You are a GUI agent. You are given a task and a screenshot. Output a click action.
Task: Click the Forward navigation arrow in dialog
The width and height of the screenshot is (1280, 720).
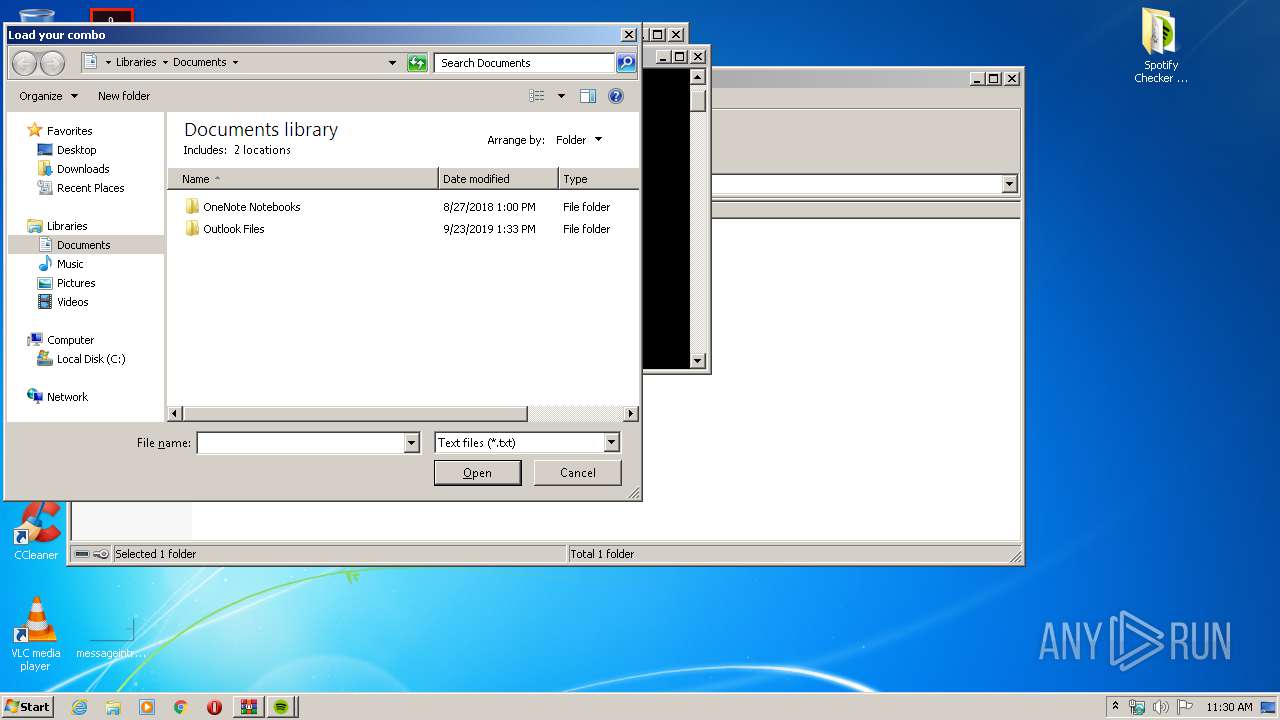point(52,63)
